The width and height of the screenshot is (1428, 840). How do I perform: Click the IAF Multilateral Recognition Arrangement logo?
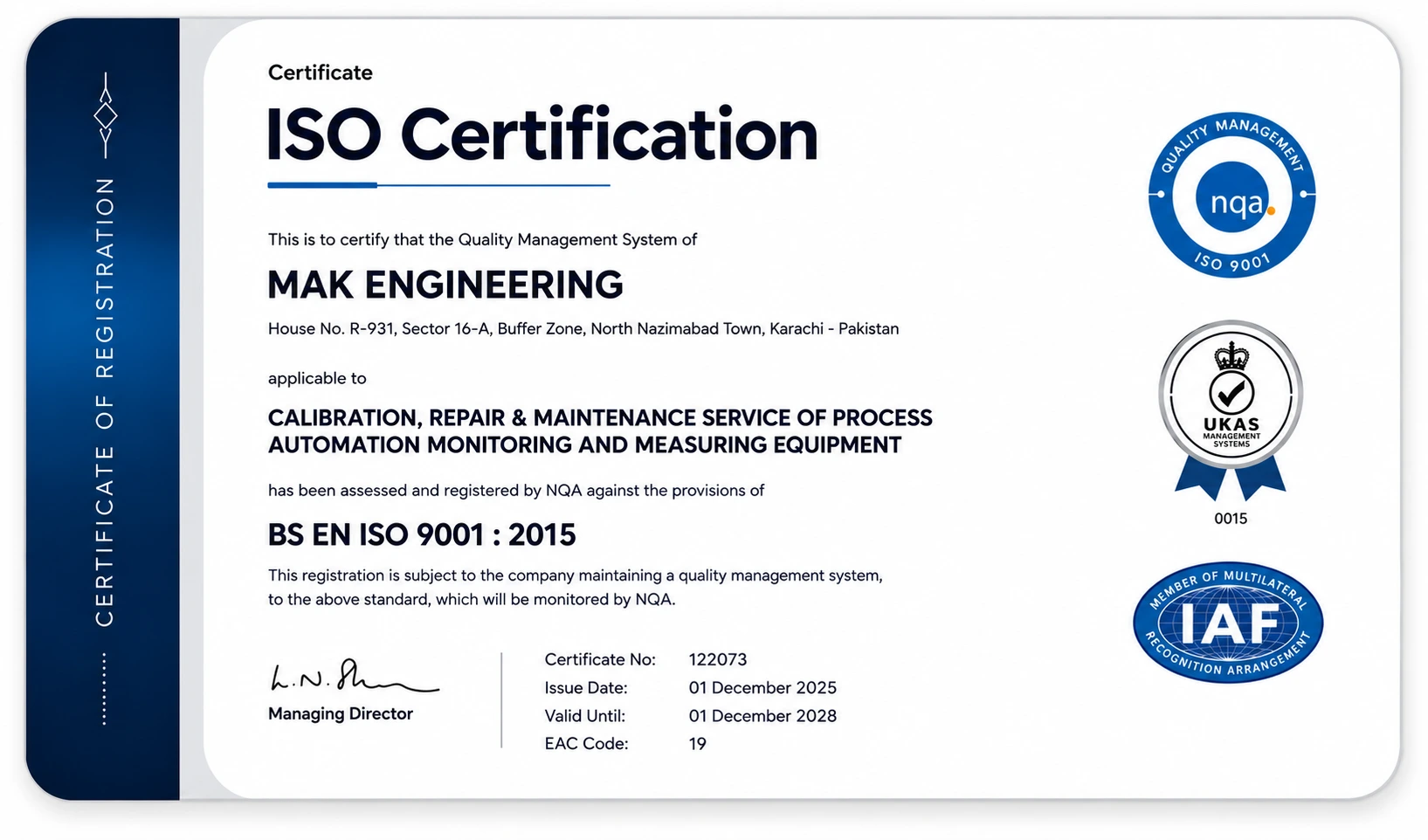tap(1228, 623)
